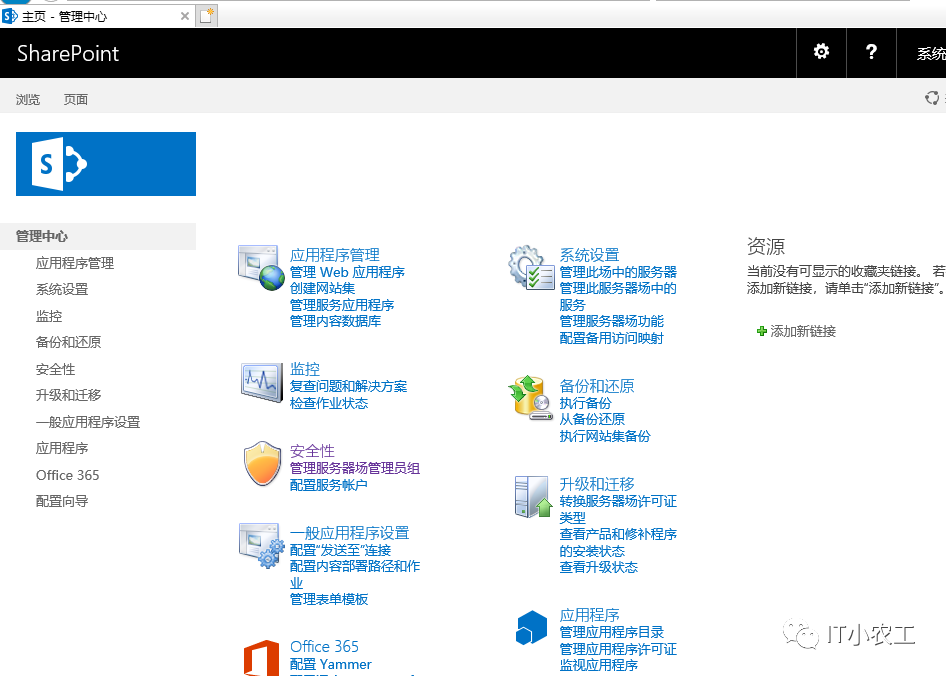Click the SharePoint logo tile
This screenshot has height=676, width=946.
pos(105,163)
